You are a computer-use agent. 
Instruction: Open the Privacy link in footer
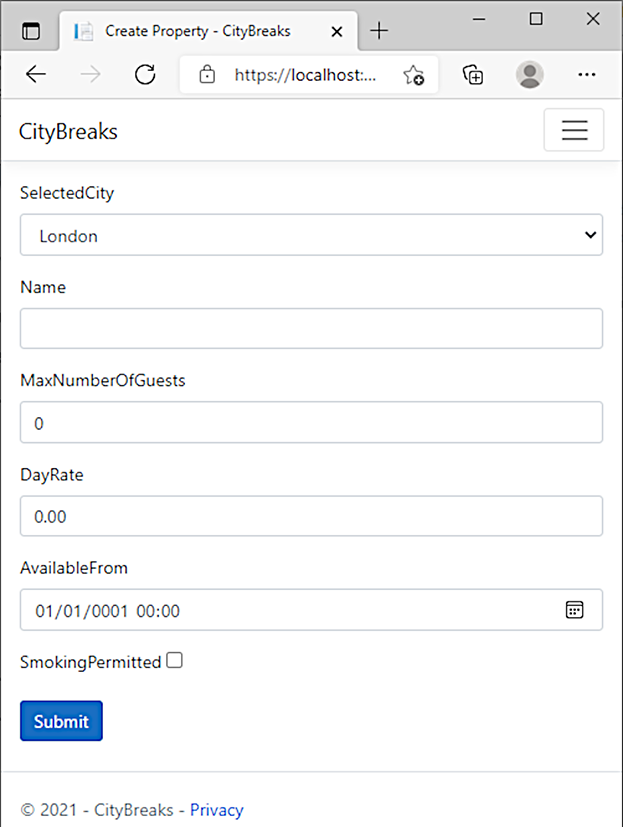coord(217,810)
